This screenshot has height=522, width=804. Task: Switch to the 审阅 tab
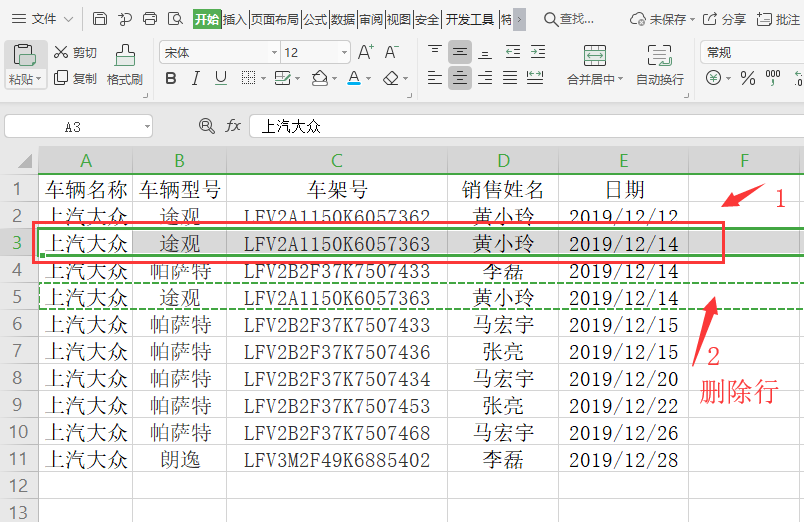pyautogui.click(x=371, y=19)
